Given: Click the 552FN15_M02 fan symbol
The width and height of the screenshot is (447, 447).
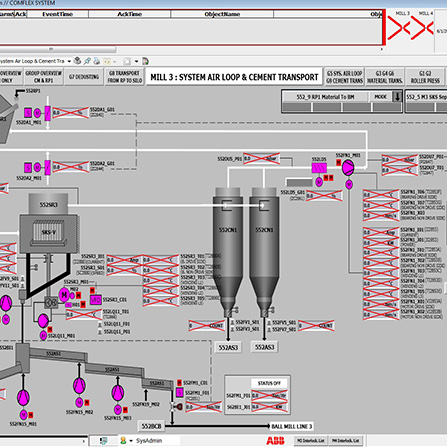Looking at the screenshot, I should coord(79,386).
